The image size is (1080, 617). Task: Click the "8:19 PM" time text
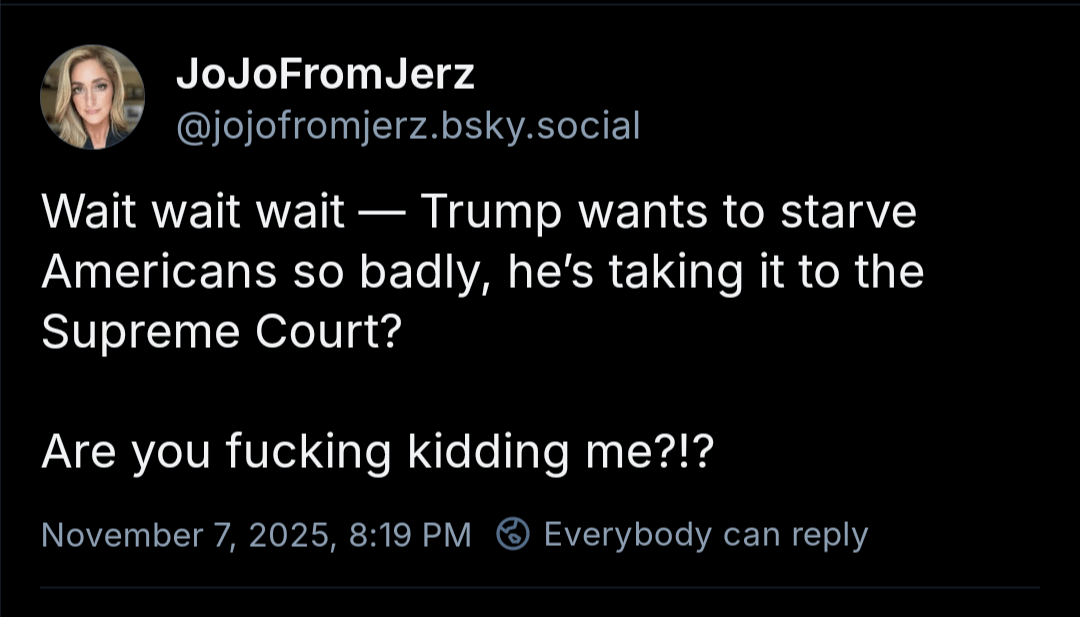click(411, 535)
